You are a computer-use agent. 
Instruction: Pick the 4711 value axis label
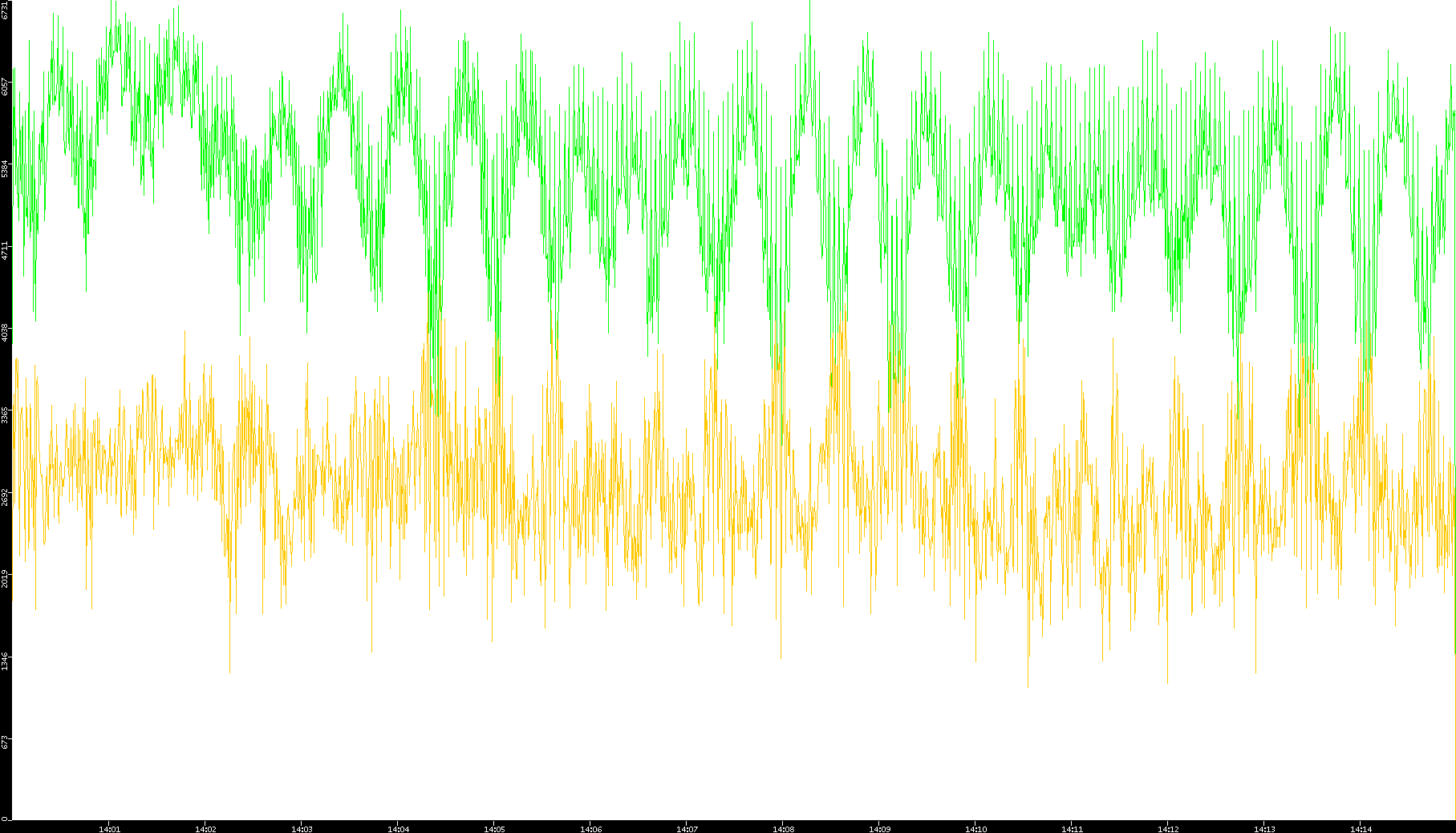[6, 250]
